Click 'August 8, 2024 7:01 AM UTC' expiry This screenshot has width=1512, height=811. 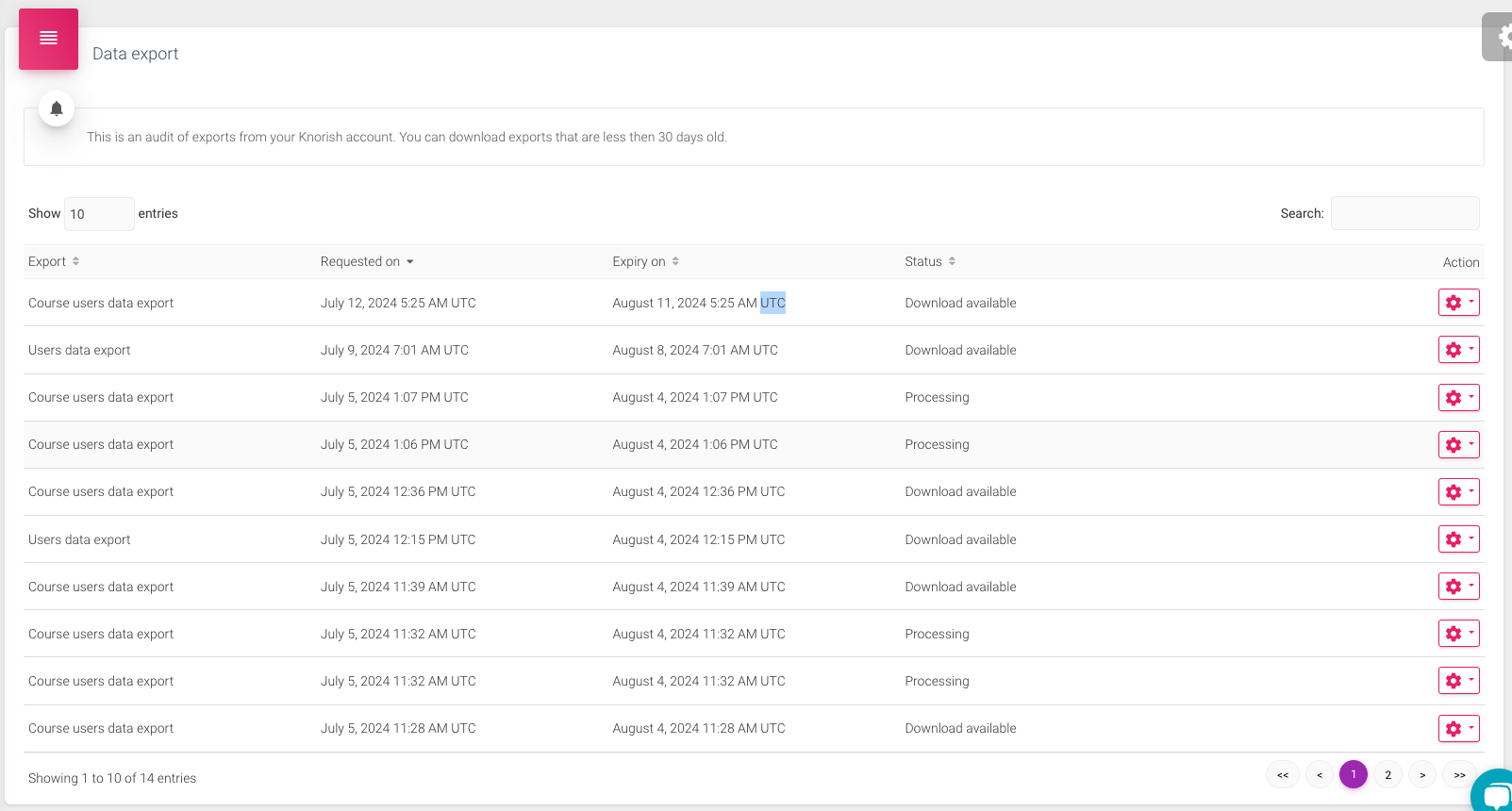point(695,350)
